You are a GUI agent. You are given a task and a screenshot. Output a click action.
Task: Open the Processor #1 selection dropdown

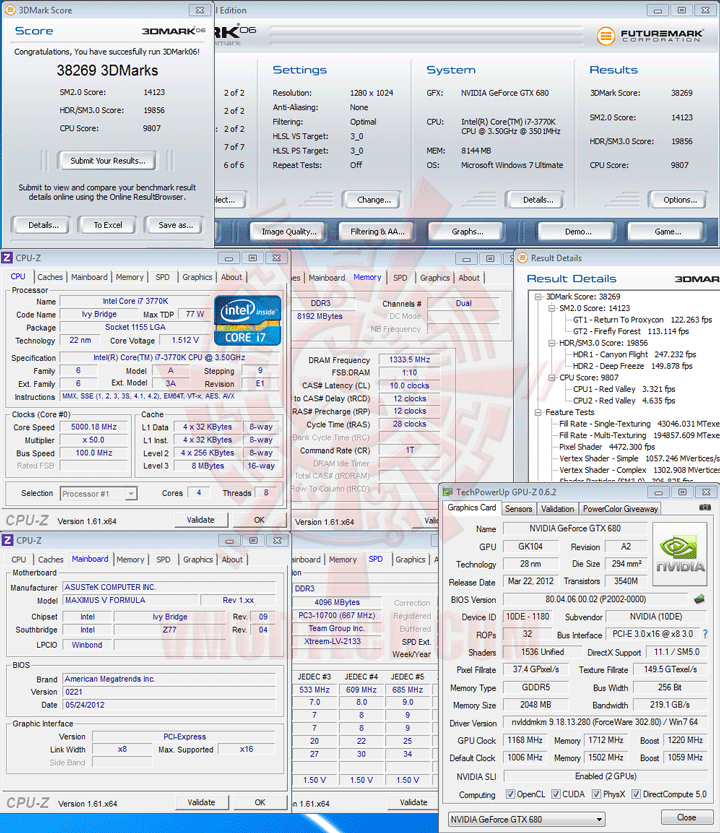[99, 494]
